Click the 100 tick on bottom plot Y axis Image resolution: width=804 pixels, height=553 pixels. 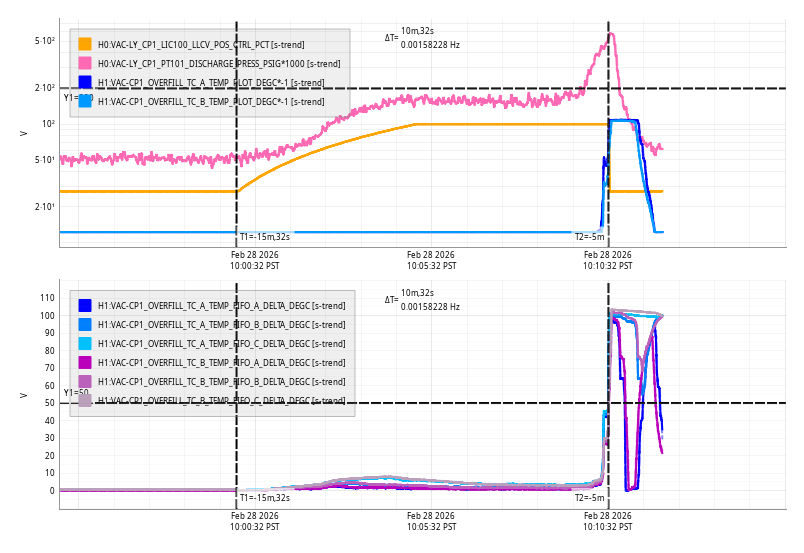[x=46, y=316]
